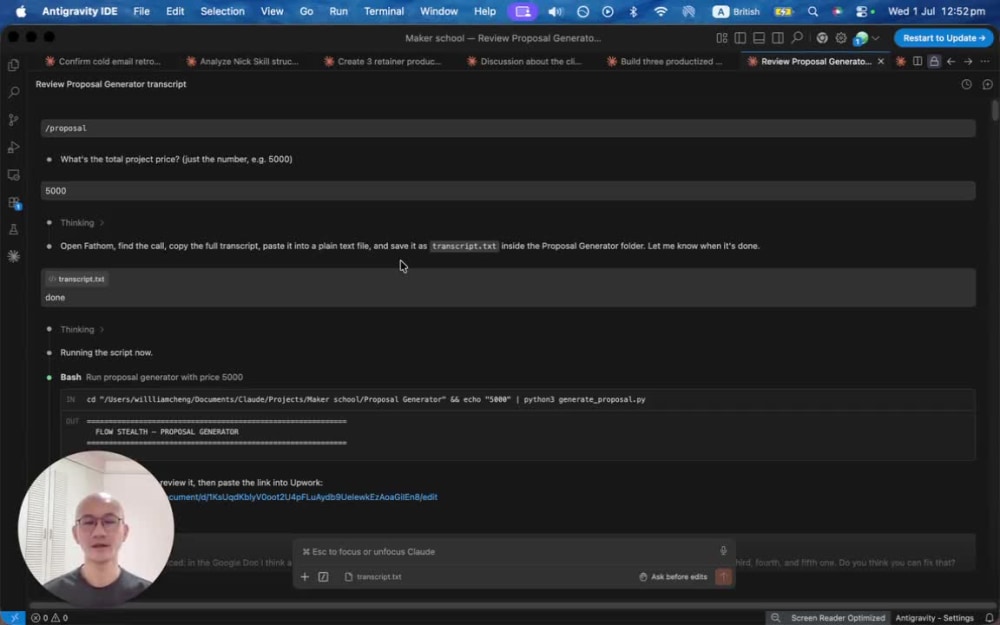Click the split editor icon in tab bar
The width and height of the screenshot is (1000, 625).
917,61
